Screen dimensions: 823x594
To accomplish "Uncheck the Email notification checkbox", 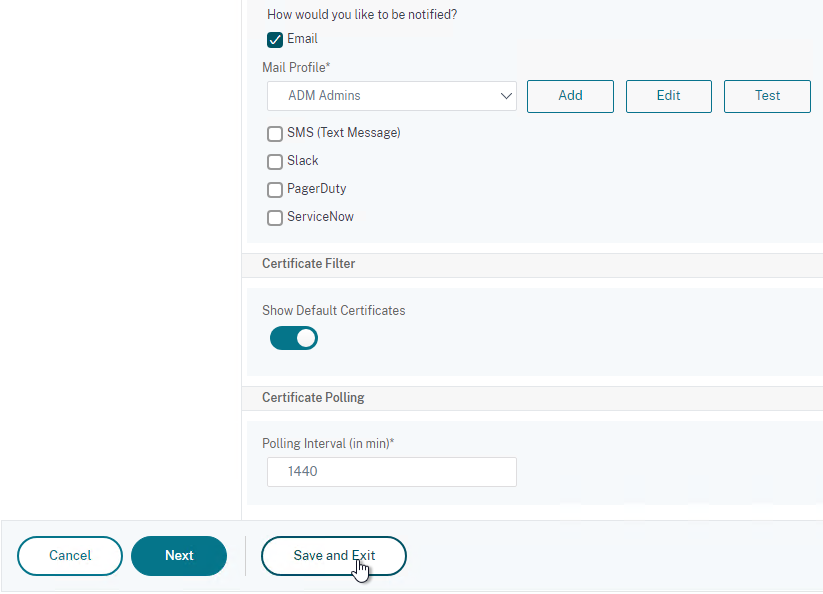I will tap(275, 40).
